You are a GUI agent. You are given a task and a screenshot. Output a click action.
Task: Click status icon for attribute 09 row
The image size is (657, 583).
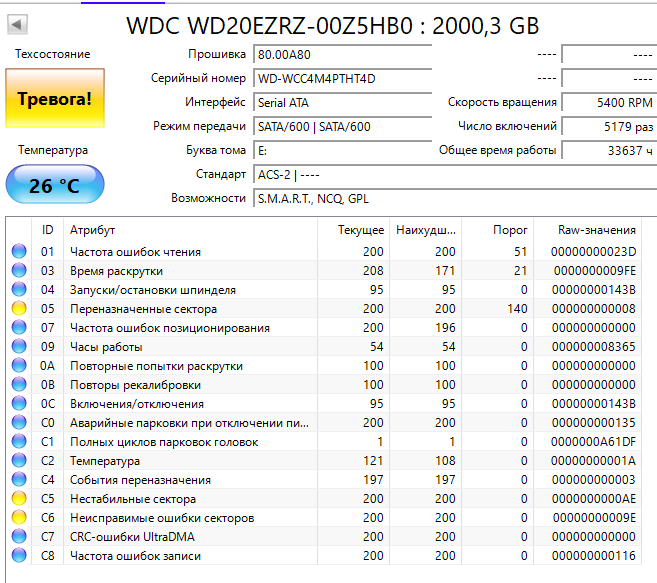pos(19,346)
